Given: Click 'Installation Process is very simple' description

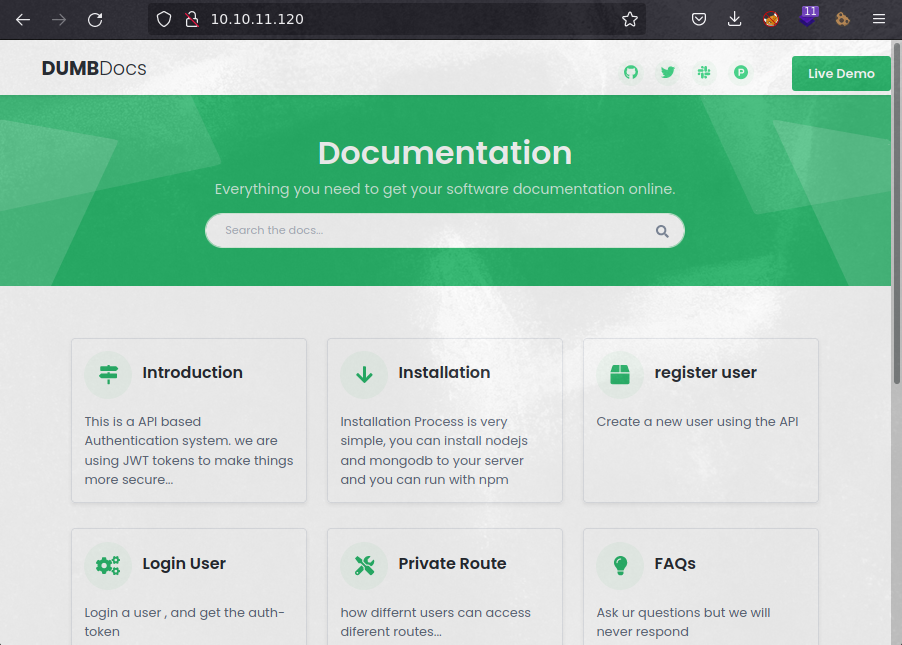Looking at the screenshot, I should click(434, 451).
